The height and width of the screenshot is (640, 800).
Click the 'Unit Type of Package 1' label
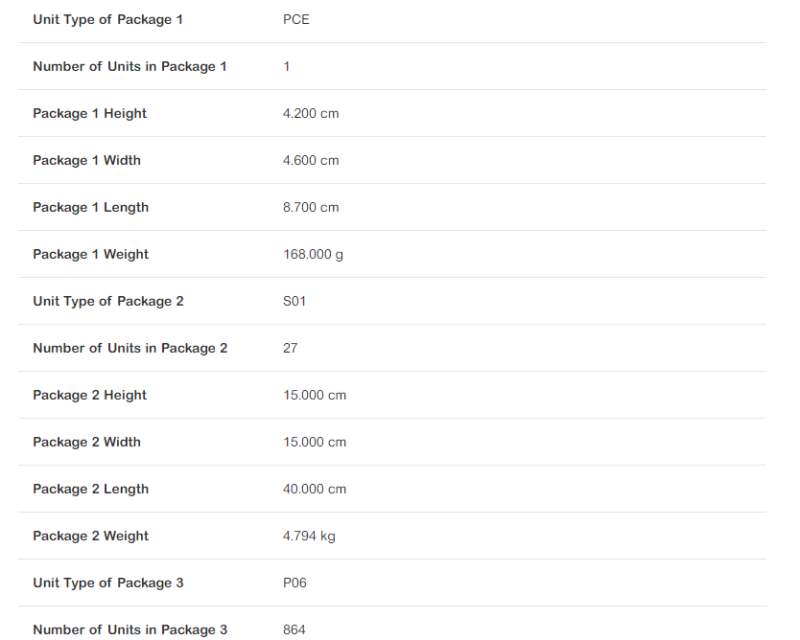(108, 20)
